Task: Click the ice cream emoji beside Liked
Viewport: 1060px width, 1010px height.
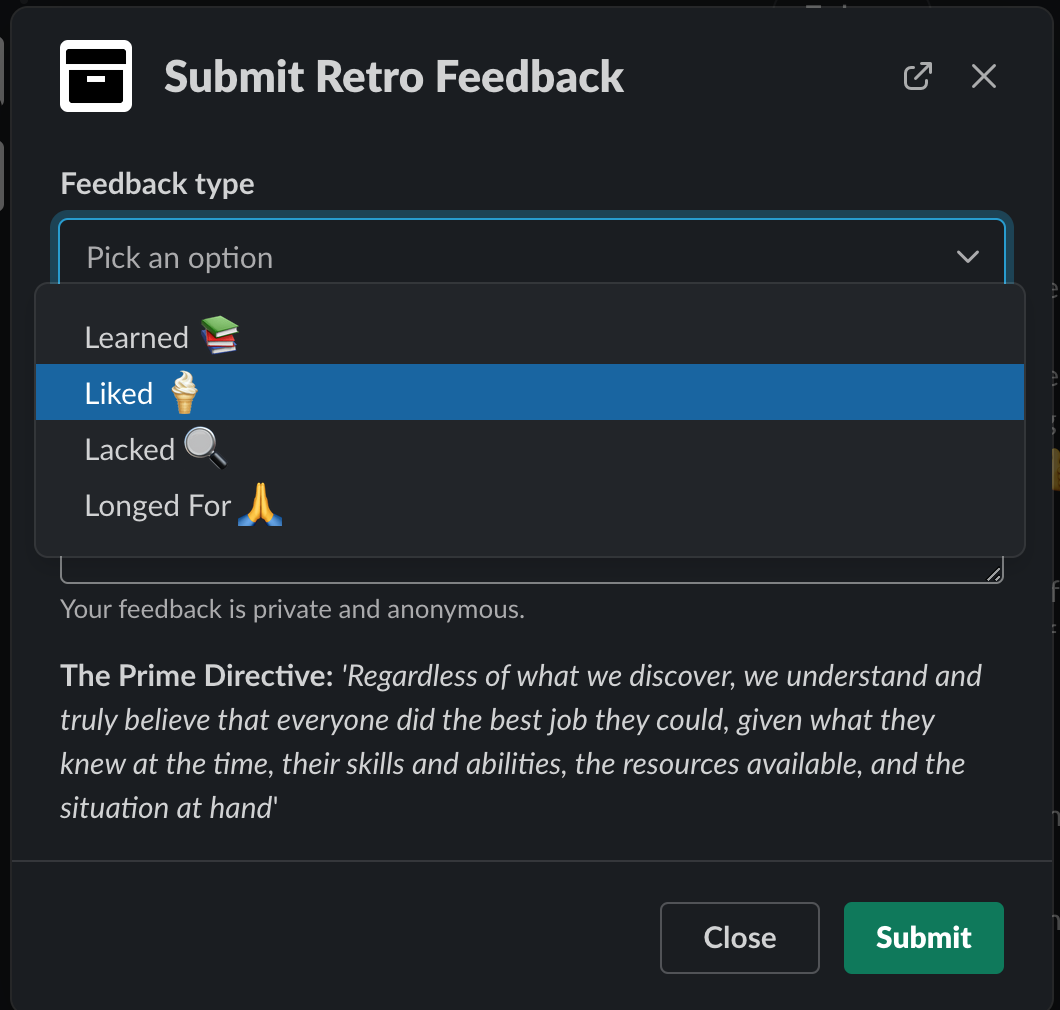Action: 183,392
